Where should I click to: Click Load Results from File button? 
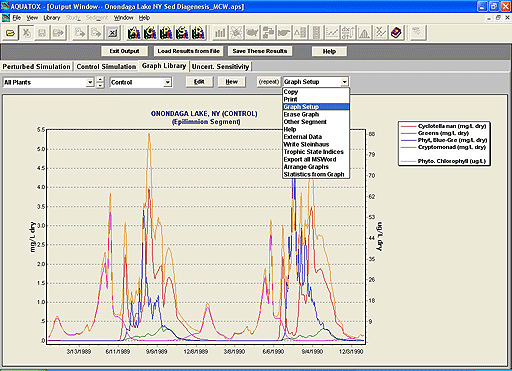click(x=188, y=51)
